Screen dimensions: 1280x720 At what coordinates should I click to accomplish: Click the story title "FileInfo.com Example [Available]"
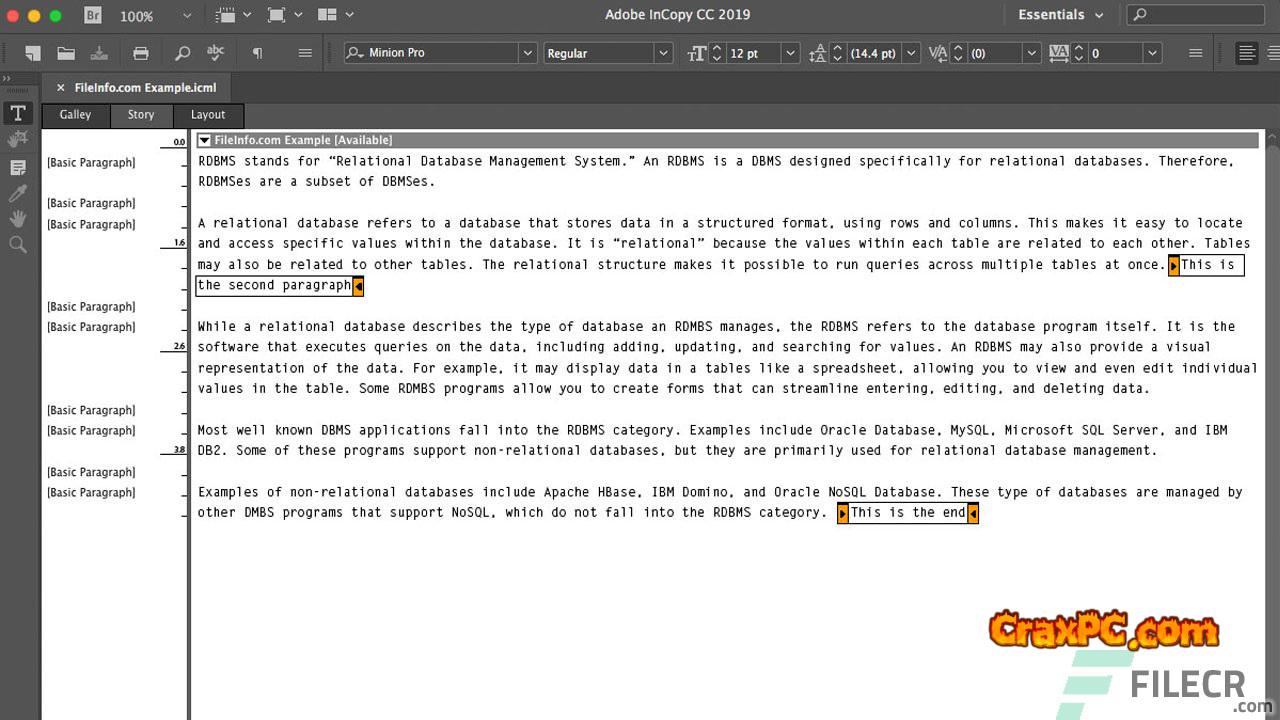303,141
